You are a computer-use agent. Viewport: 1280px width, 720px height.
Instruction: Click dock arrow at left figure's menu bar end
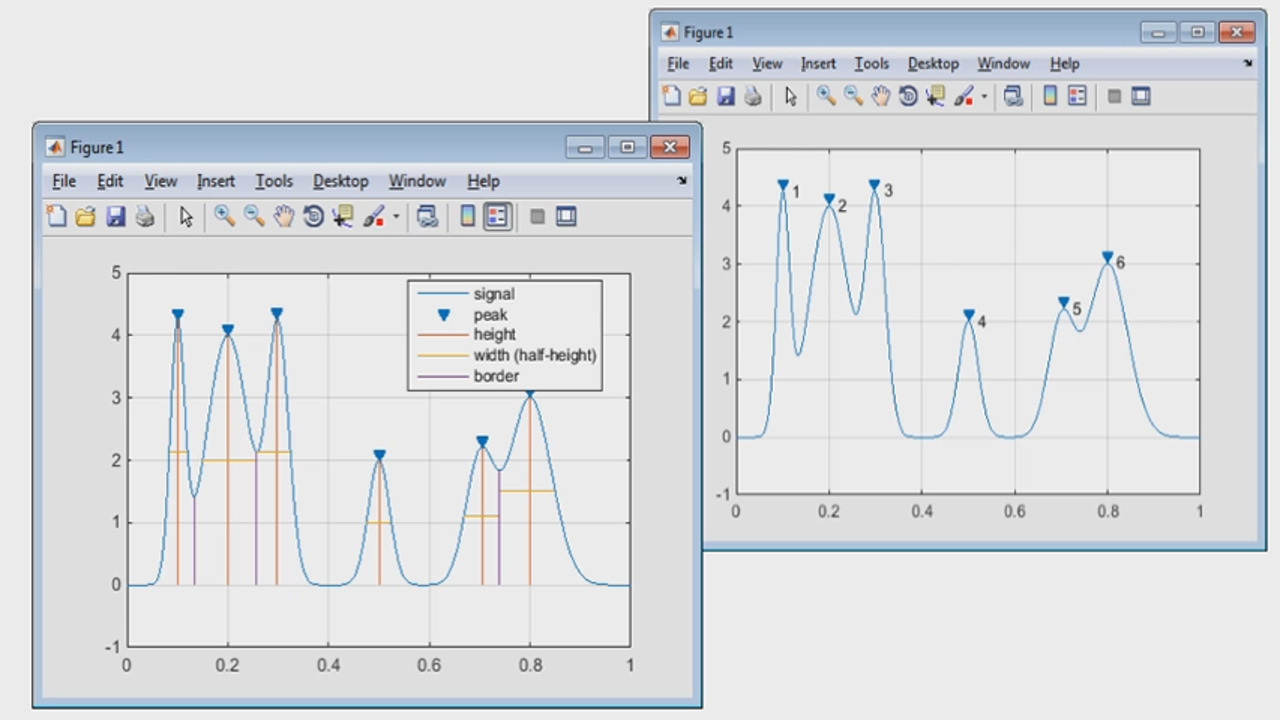click(x=682, y=181)
